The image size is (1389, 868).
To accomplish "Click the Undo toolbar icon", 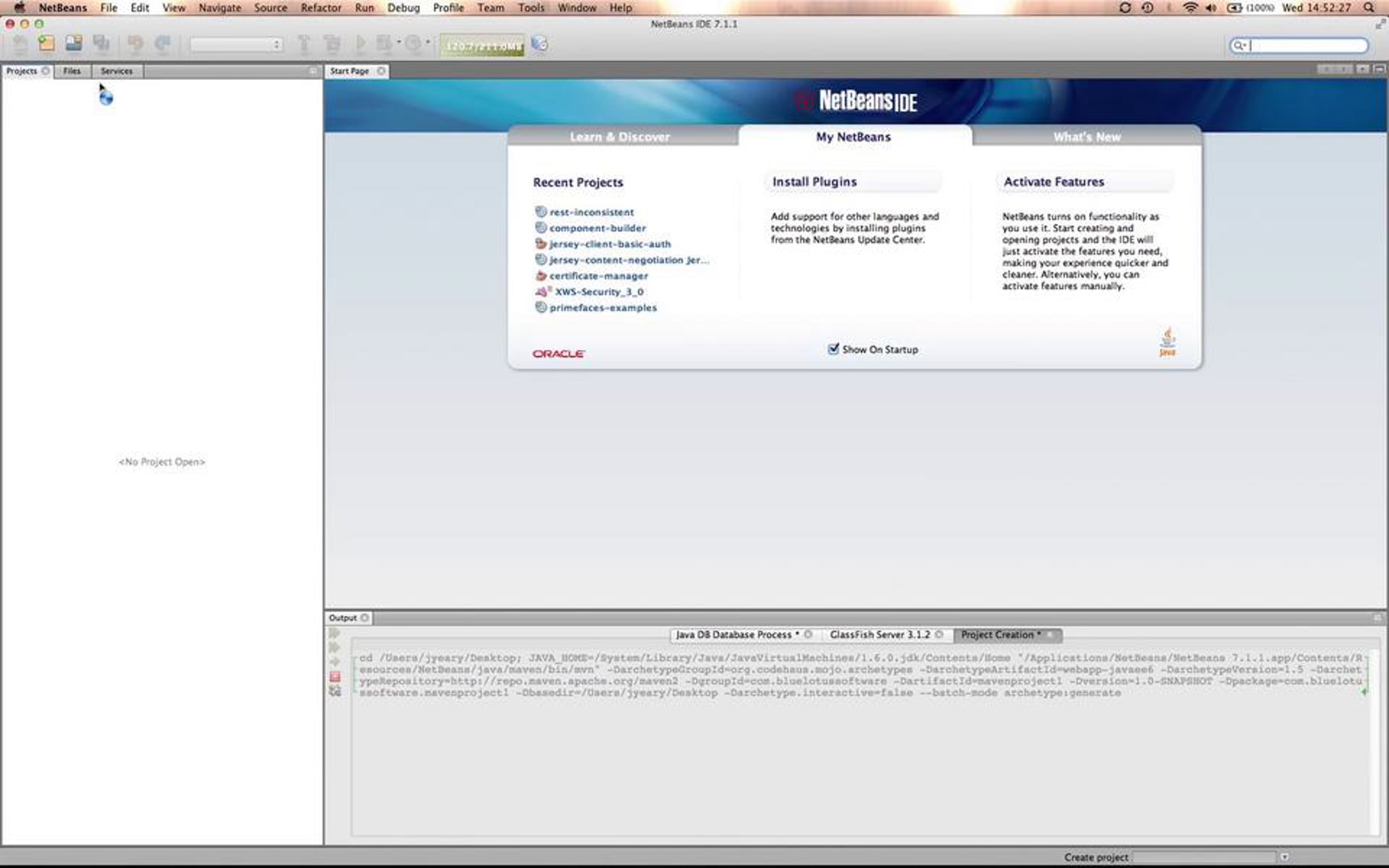I will pos(135,43).
